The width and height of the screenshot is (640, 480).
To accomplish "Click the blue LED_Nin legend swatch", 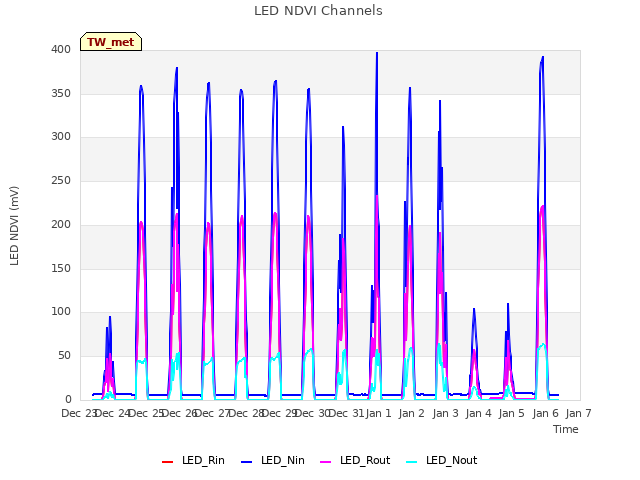I will coord(247,462).
